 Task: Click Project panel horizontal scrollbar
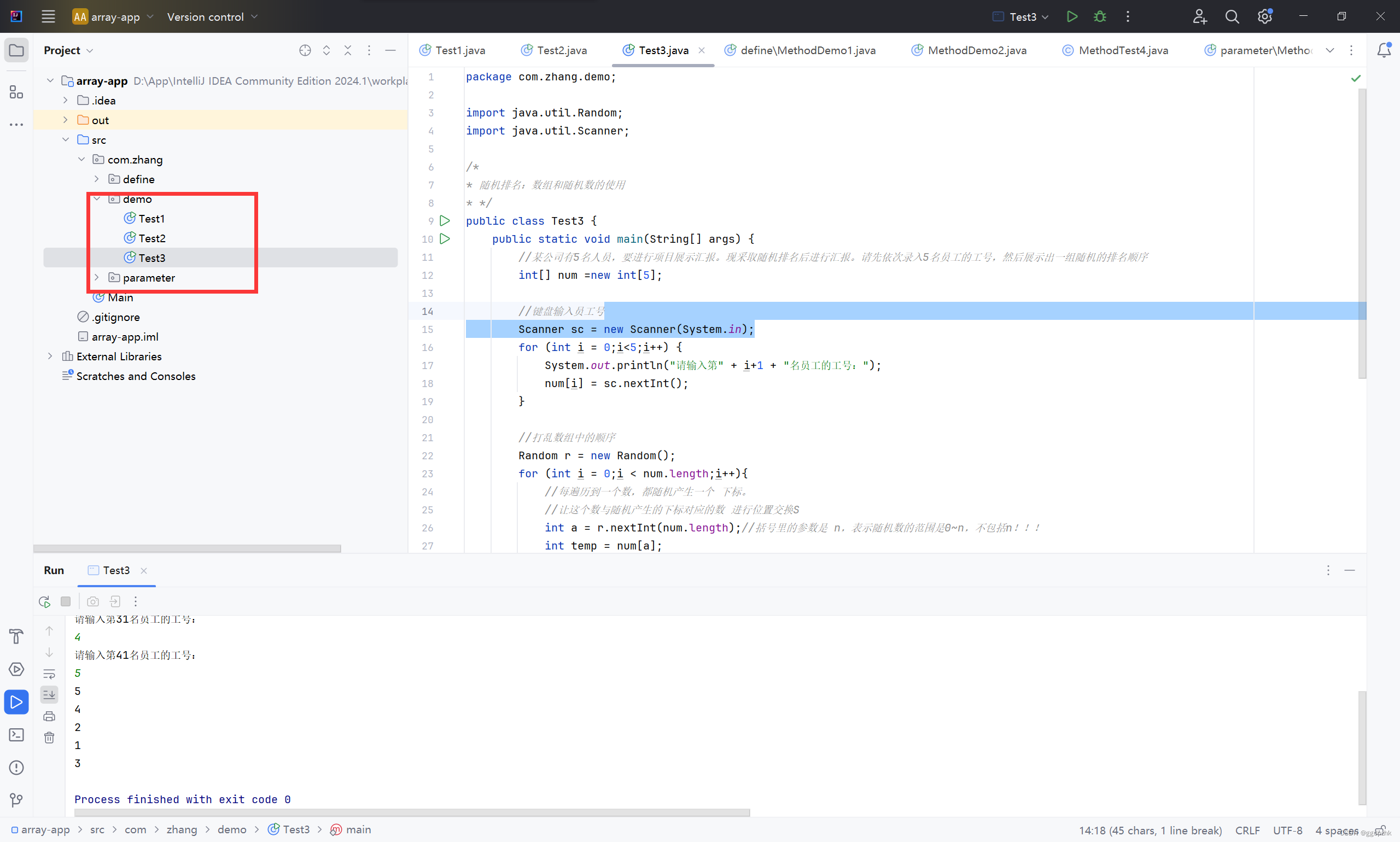[187, 548]
